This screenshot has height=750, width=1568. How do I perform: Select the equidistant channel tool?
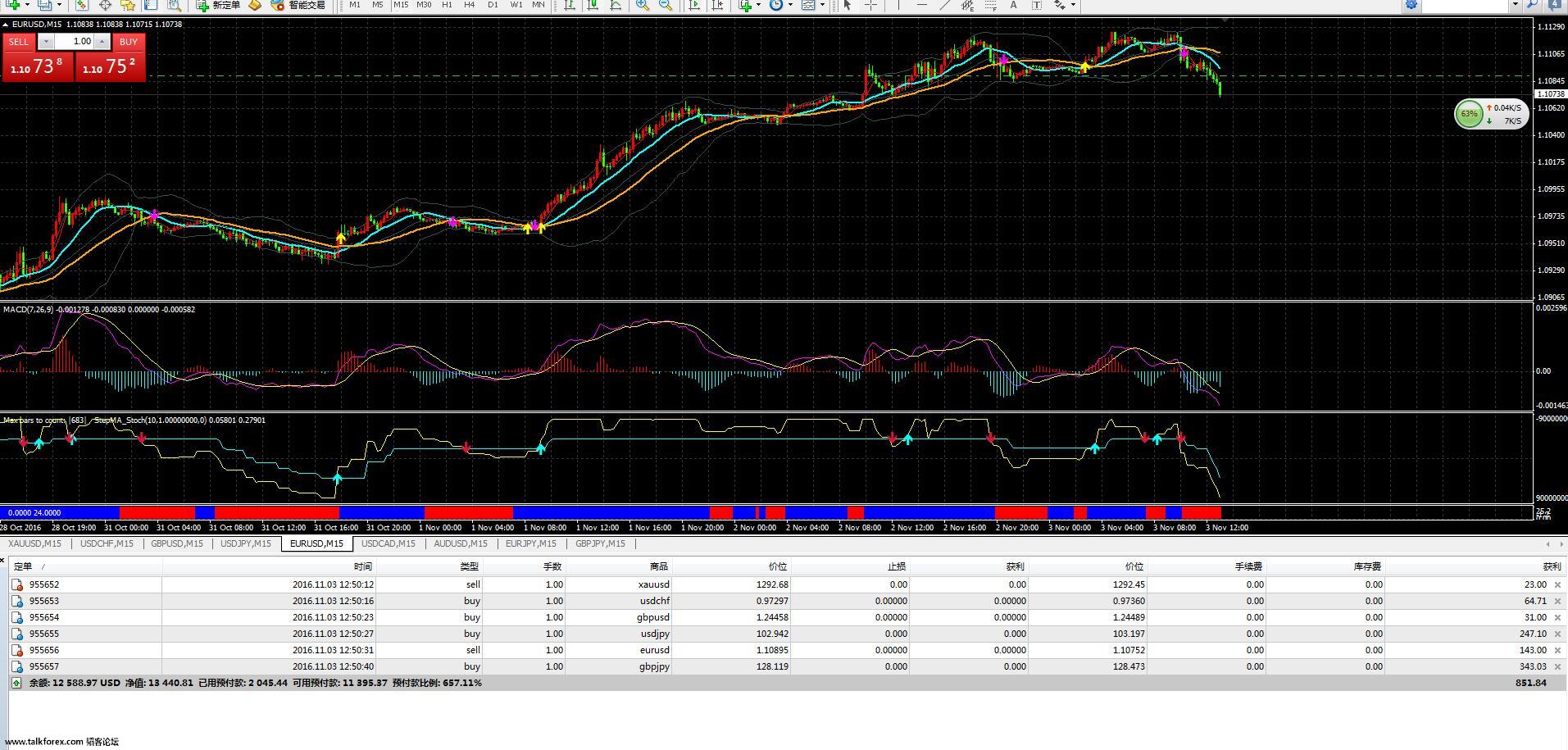pyautogui.click(x=968, y=4)
